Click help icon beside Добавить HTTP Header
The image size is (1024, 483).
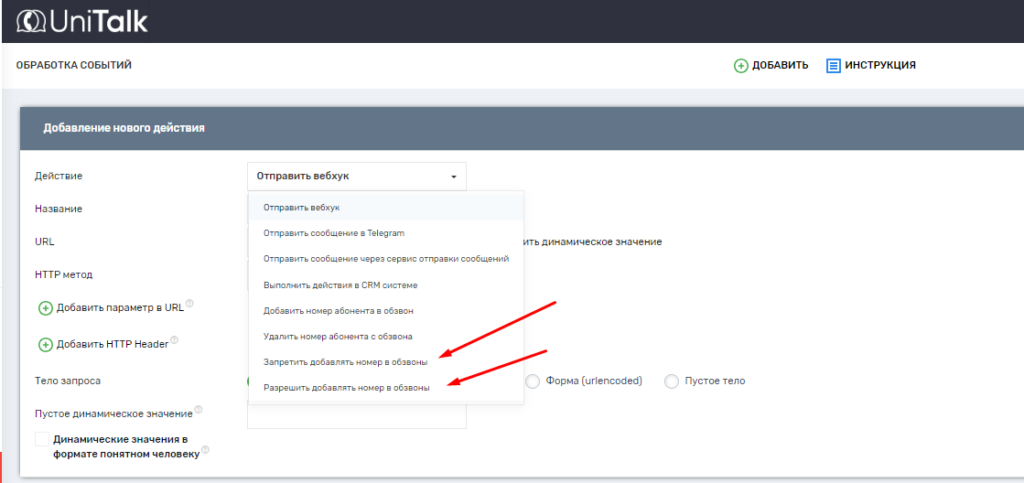[174, 341]
